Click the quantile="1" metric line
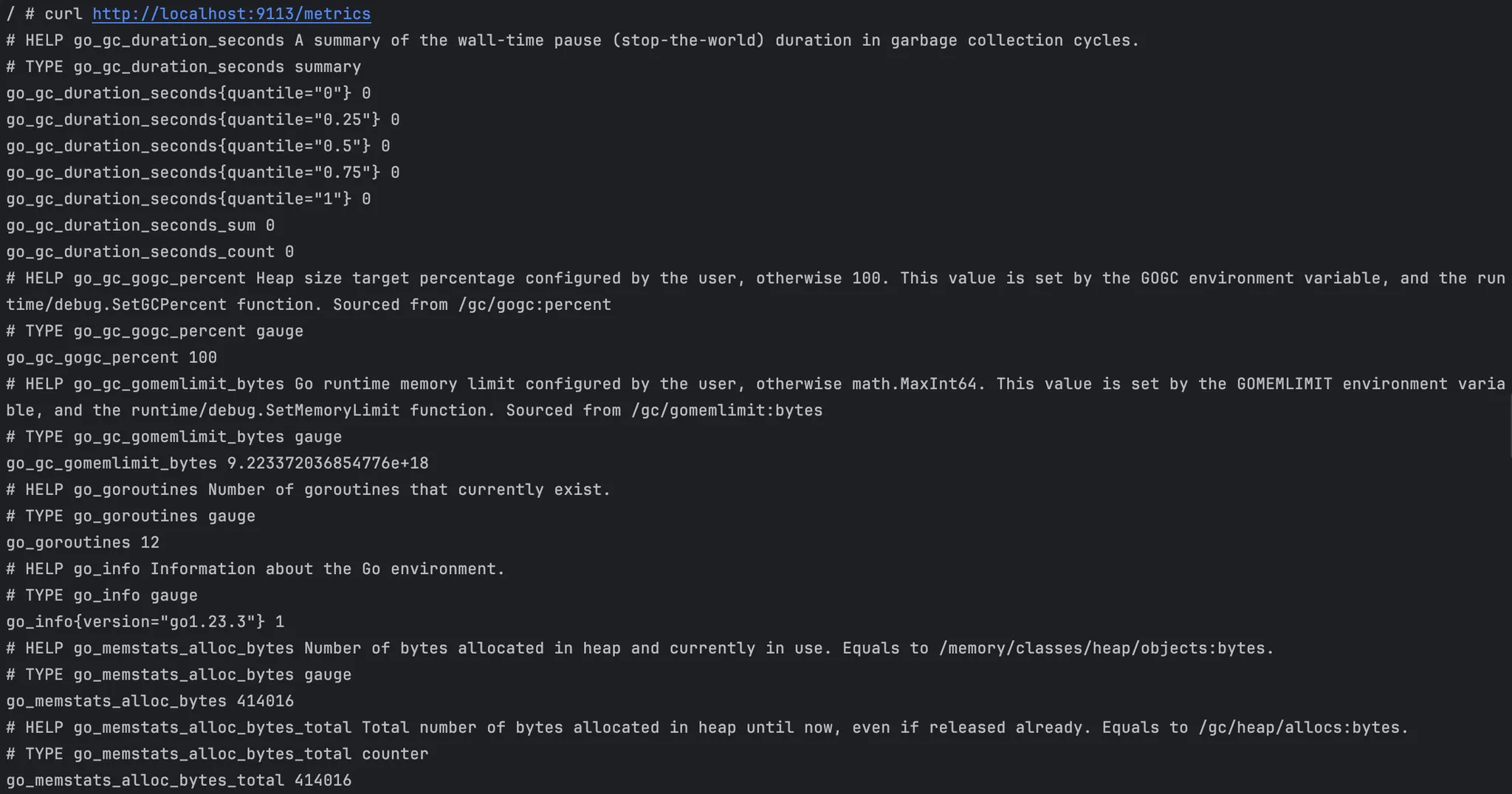Image resolution: width=1512 pixels, height=794 pixels. pos(188,199)
